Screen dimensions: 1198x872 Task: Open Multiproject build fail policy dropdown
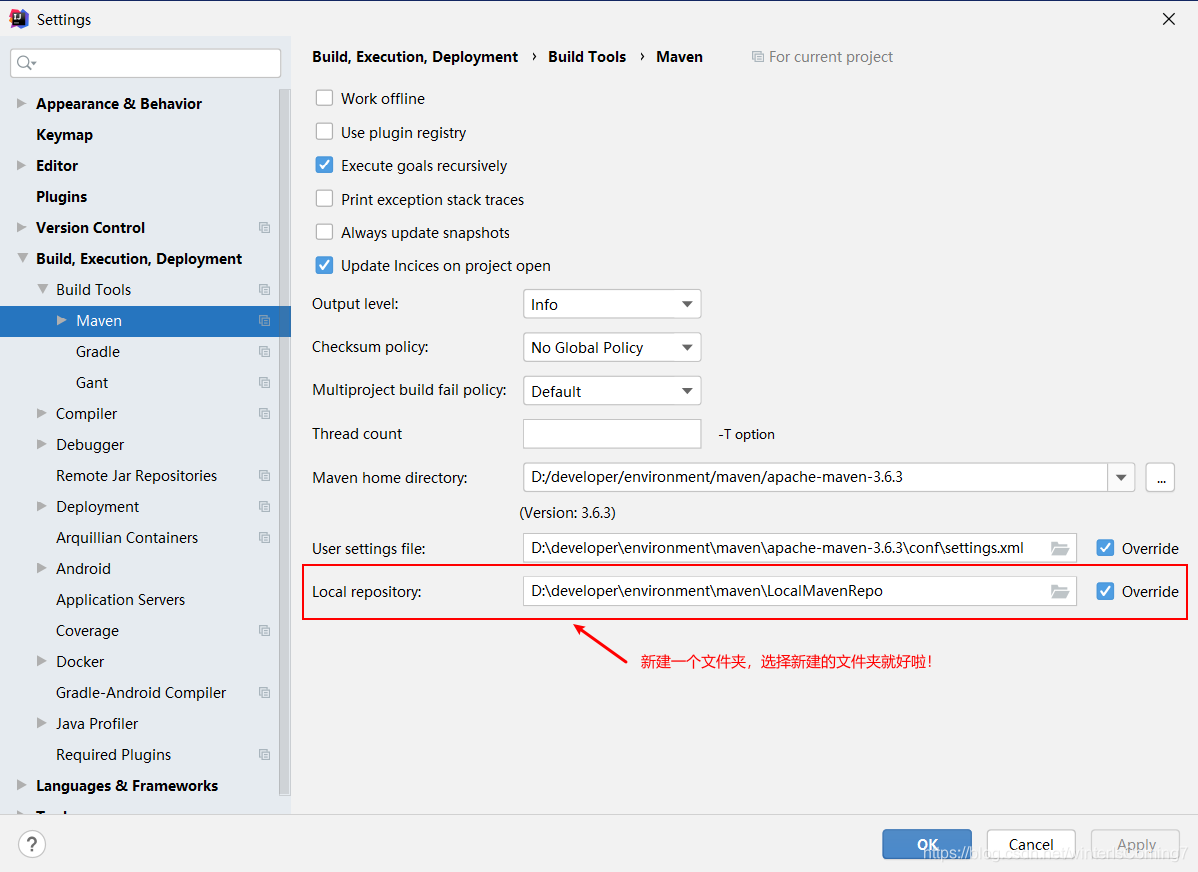[612, 391]
